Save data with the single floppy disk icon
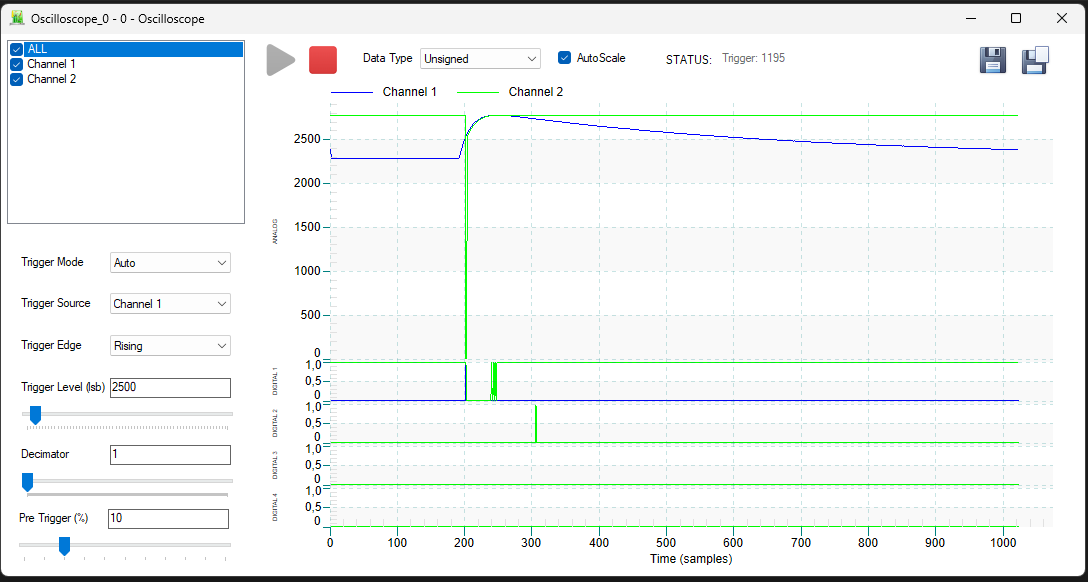 pos(993,60)
